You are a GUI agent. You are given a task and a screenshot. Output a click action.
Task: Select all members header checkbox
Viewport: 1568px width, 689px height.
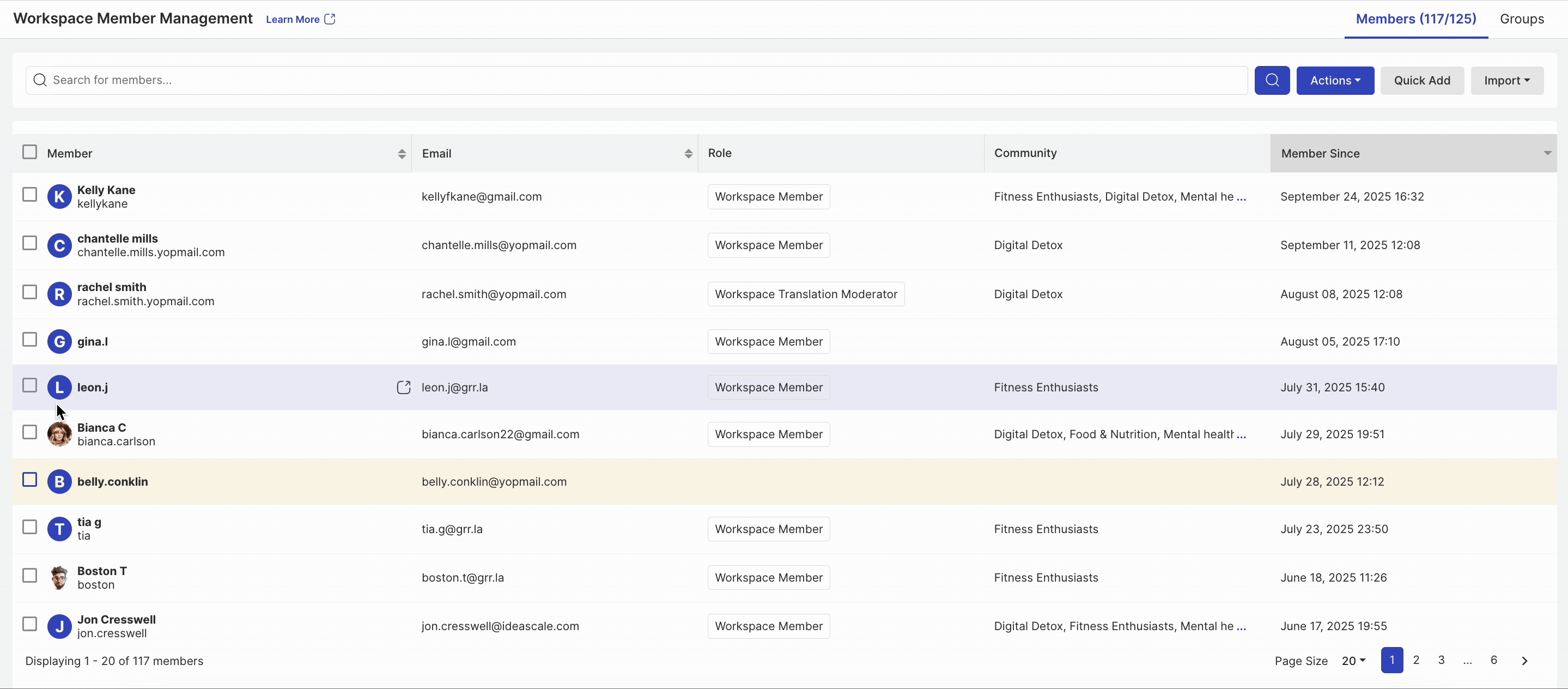pyautogui.click(x=29, y=152)
